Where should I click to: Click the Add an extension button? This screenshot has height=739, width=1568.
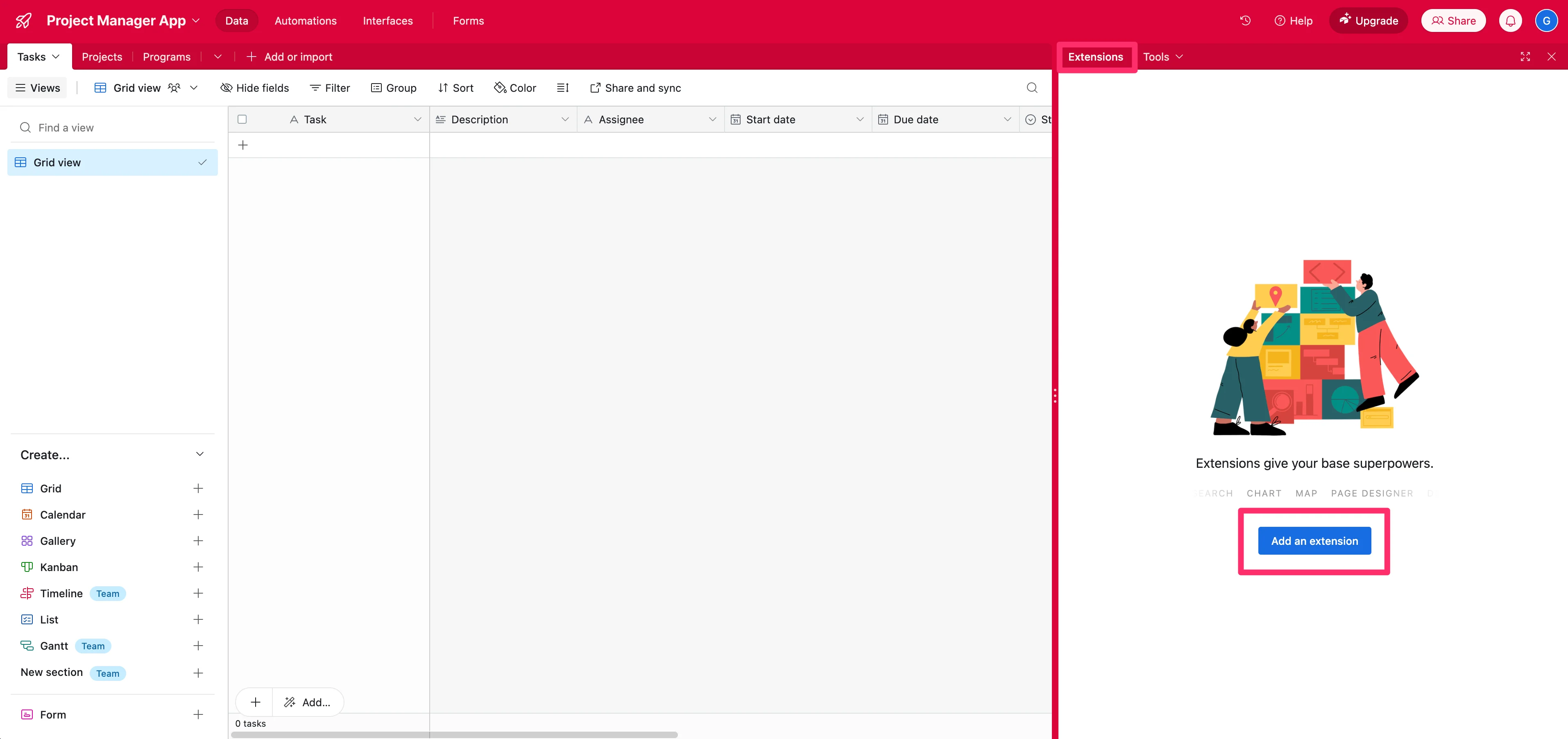point(1314,541)
